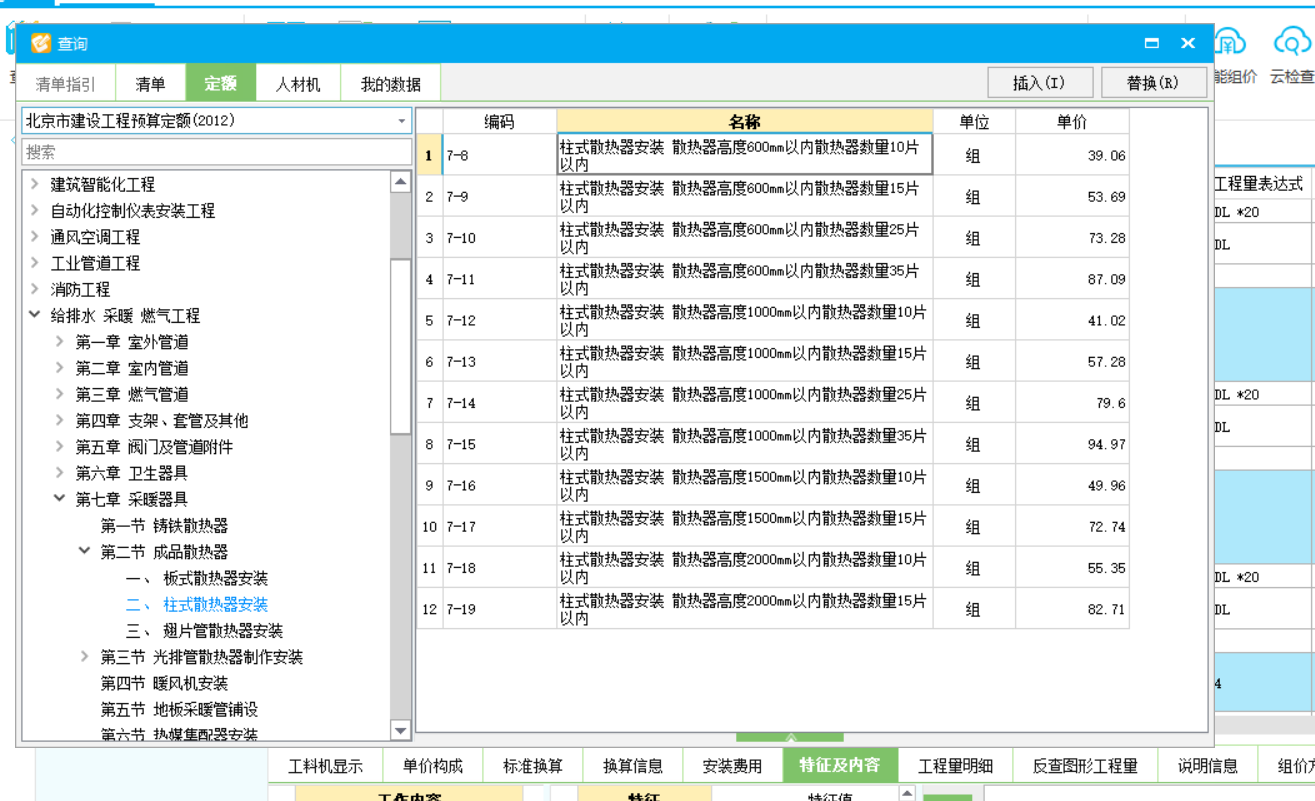Select 第五节 地板采暖管铺设 tree item
Screen dimensions: 1315x801
[179, 709]
